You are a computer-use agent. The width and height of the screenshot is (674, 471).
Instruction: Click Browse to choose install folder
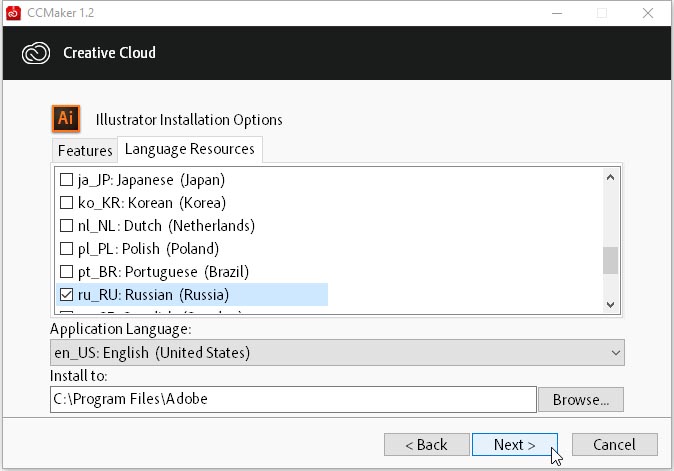(581, 400)
